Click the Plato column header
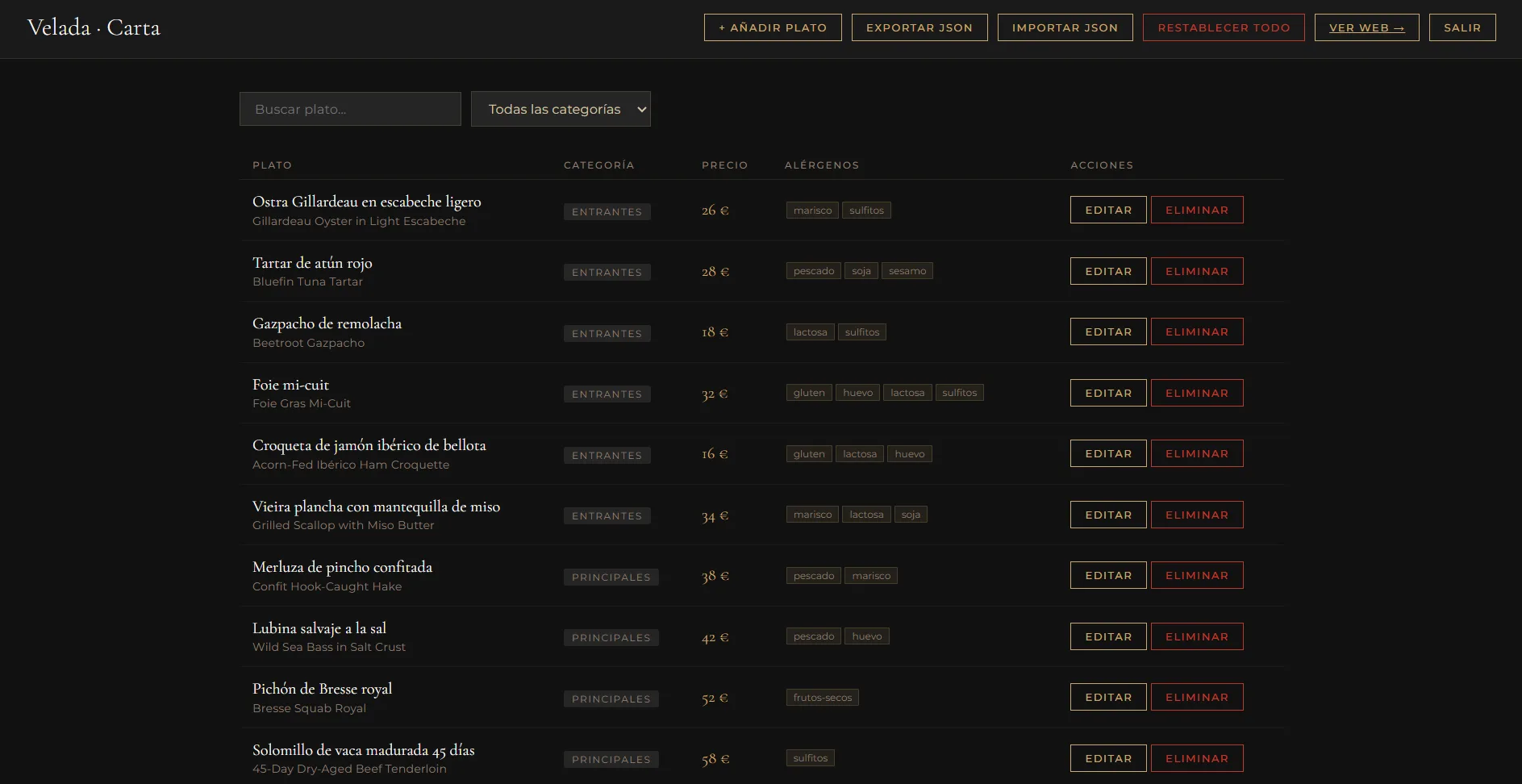This screenshot has height=784, width=1522. pyautogui.click(x=272, y=165)
